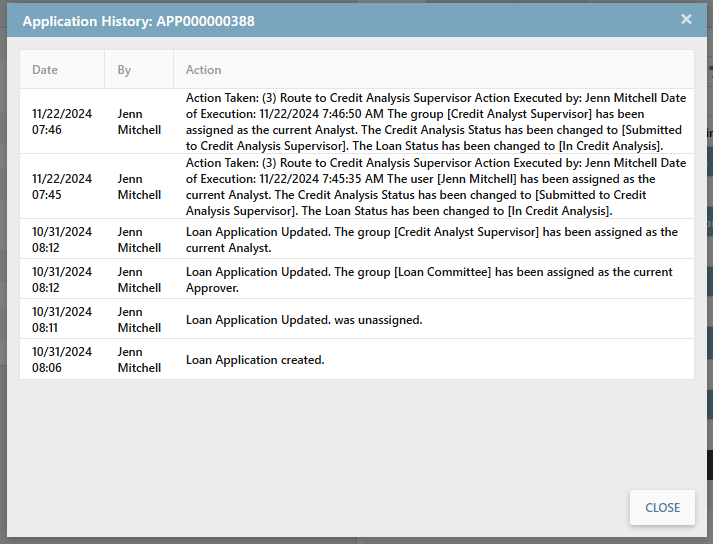Select the 10/31/2024 08:11 date cell
Image resolution: width=713 pixels, height=544 pixels.
(62, 319)
